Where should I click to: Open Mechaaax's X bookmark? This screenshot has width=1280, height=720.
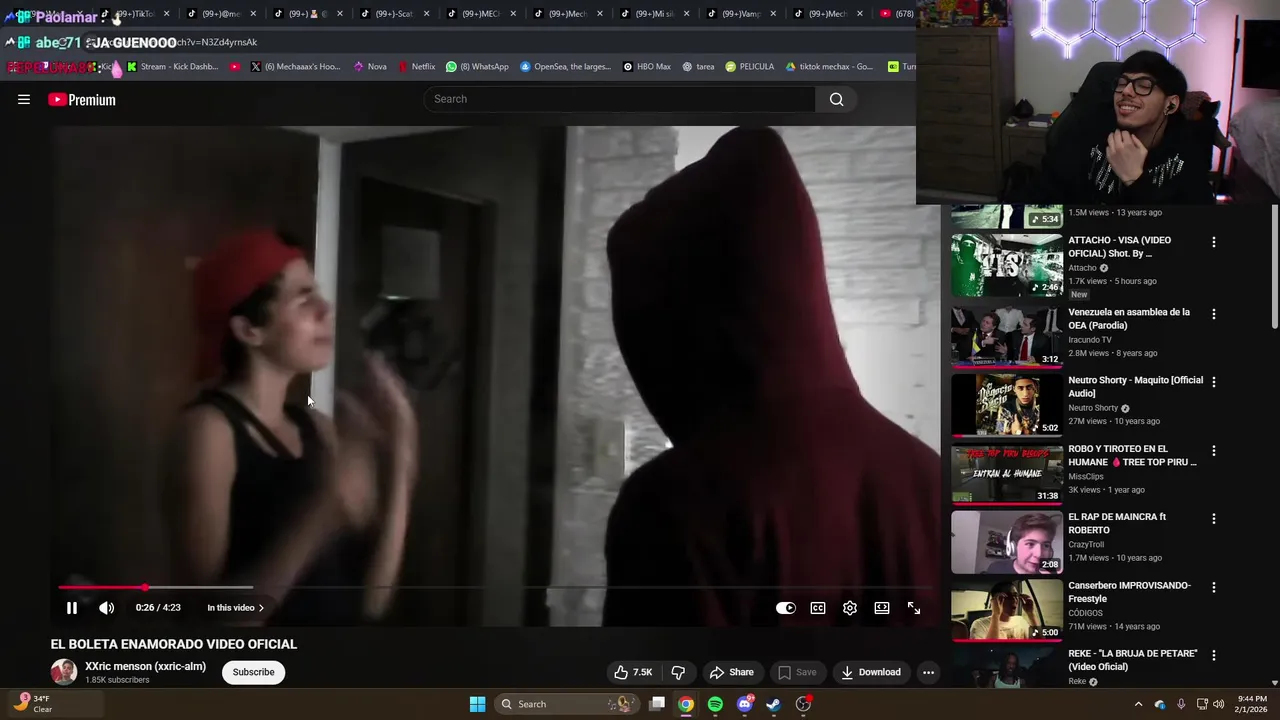(x=295, y=67)
